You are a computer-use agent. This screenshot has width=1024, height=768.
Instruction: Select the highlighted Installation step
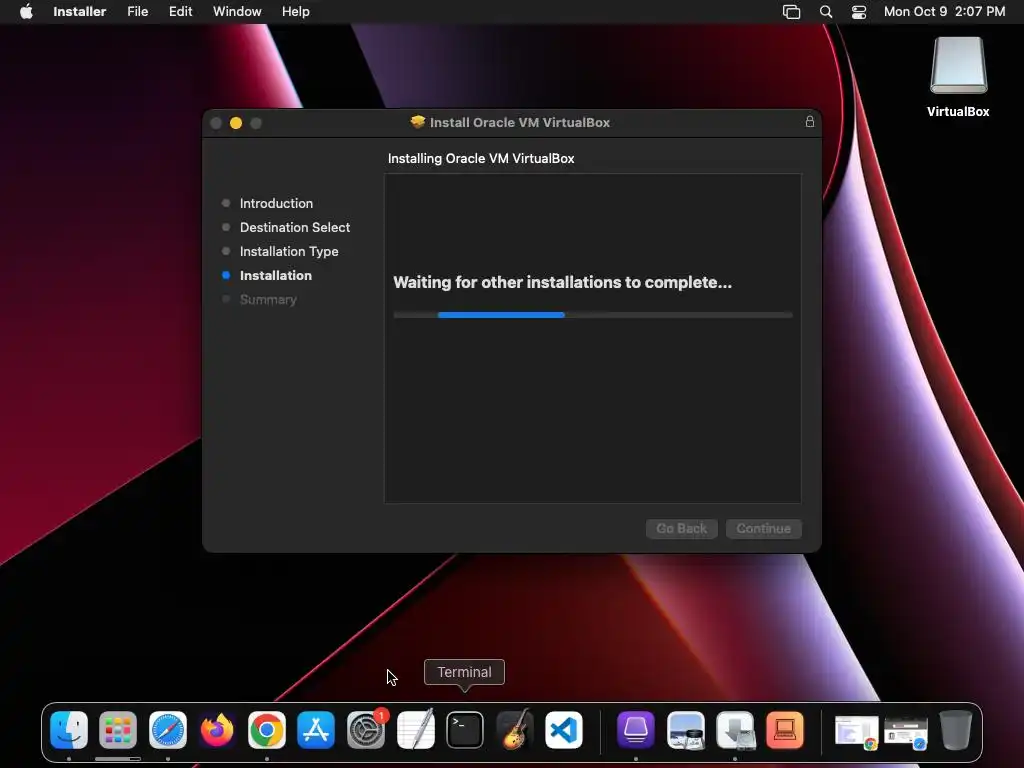(x=276, y=276)
